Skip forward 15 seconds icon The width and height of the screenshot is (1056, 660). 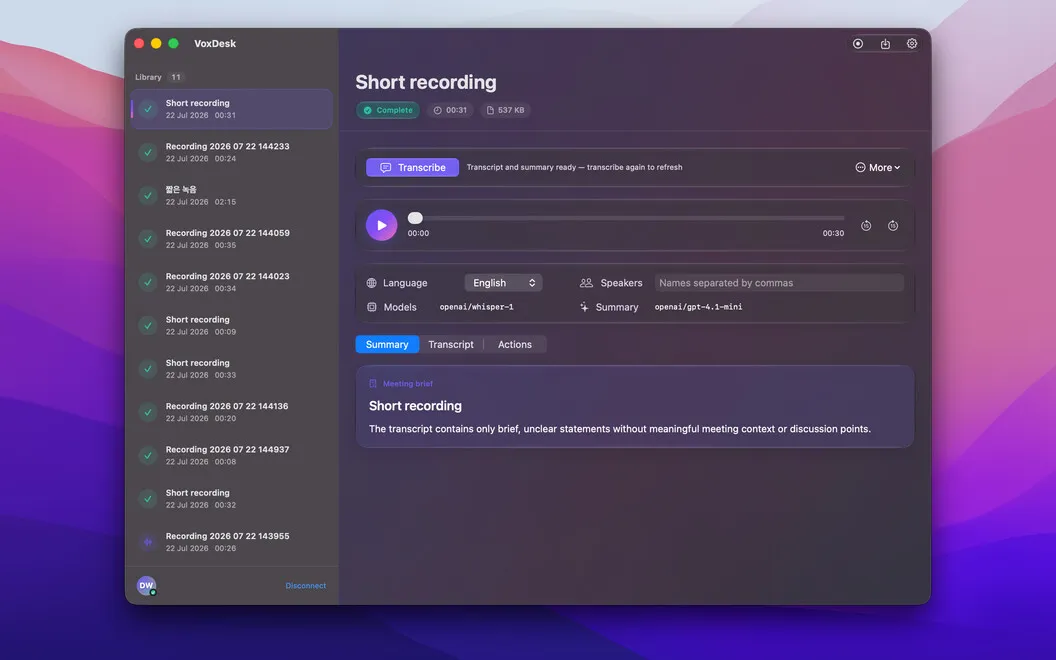[892, 226]
